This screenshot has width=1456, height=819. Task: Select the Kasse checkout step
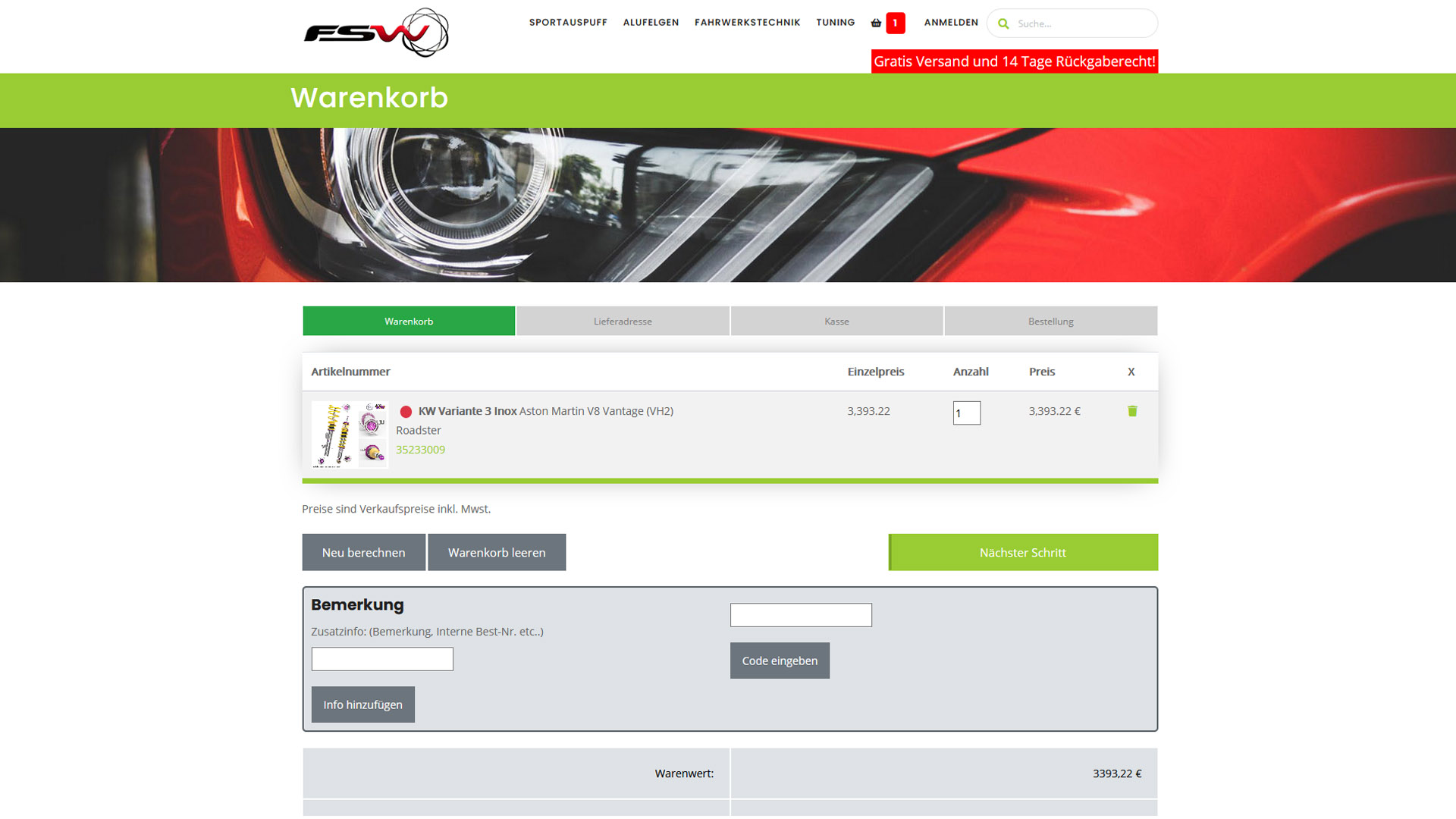836,321
